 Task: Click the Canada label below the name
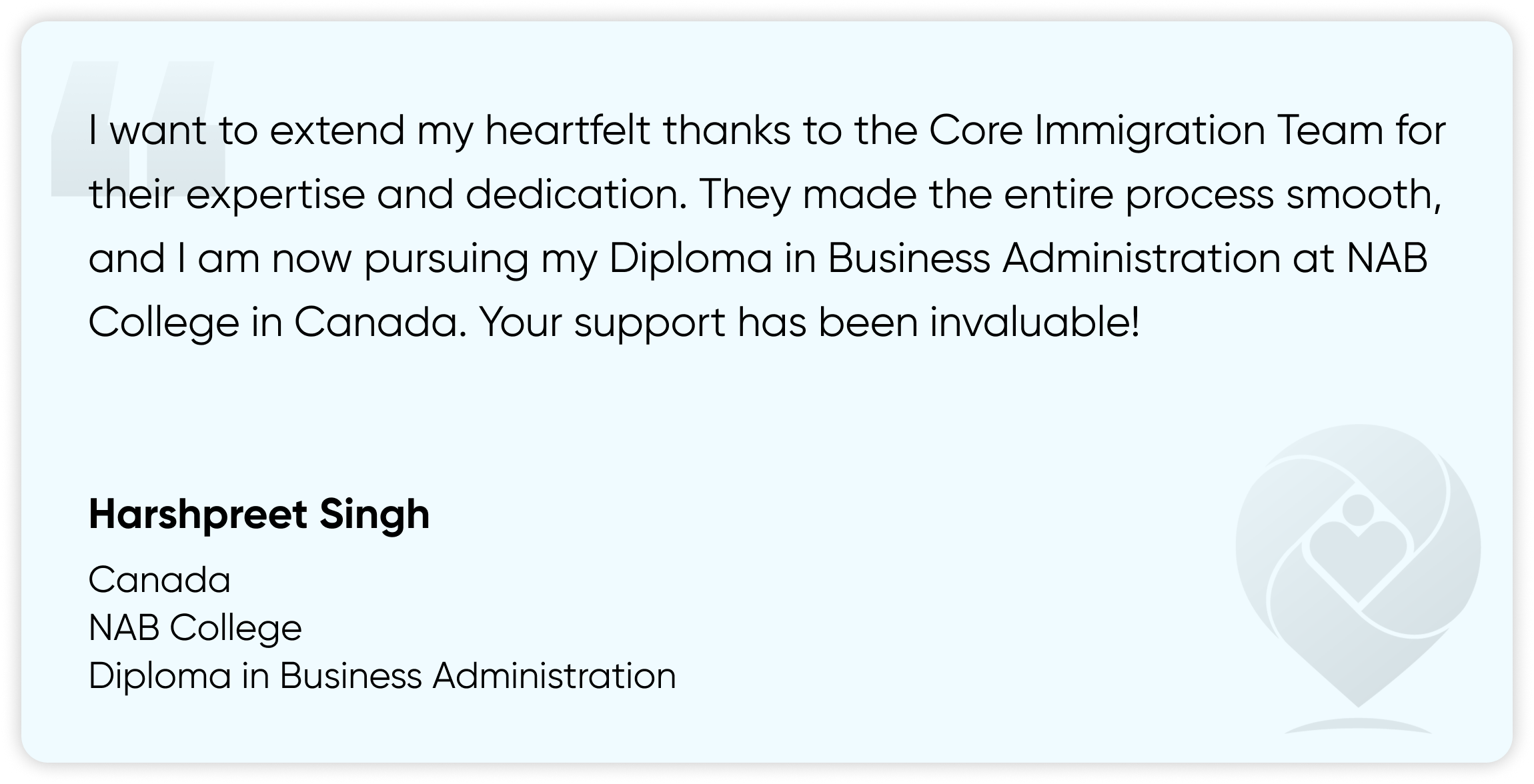(159, 580)
